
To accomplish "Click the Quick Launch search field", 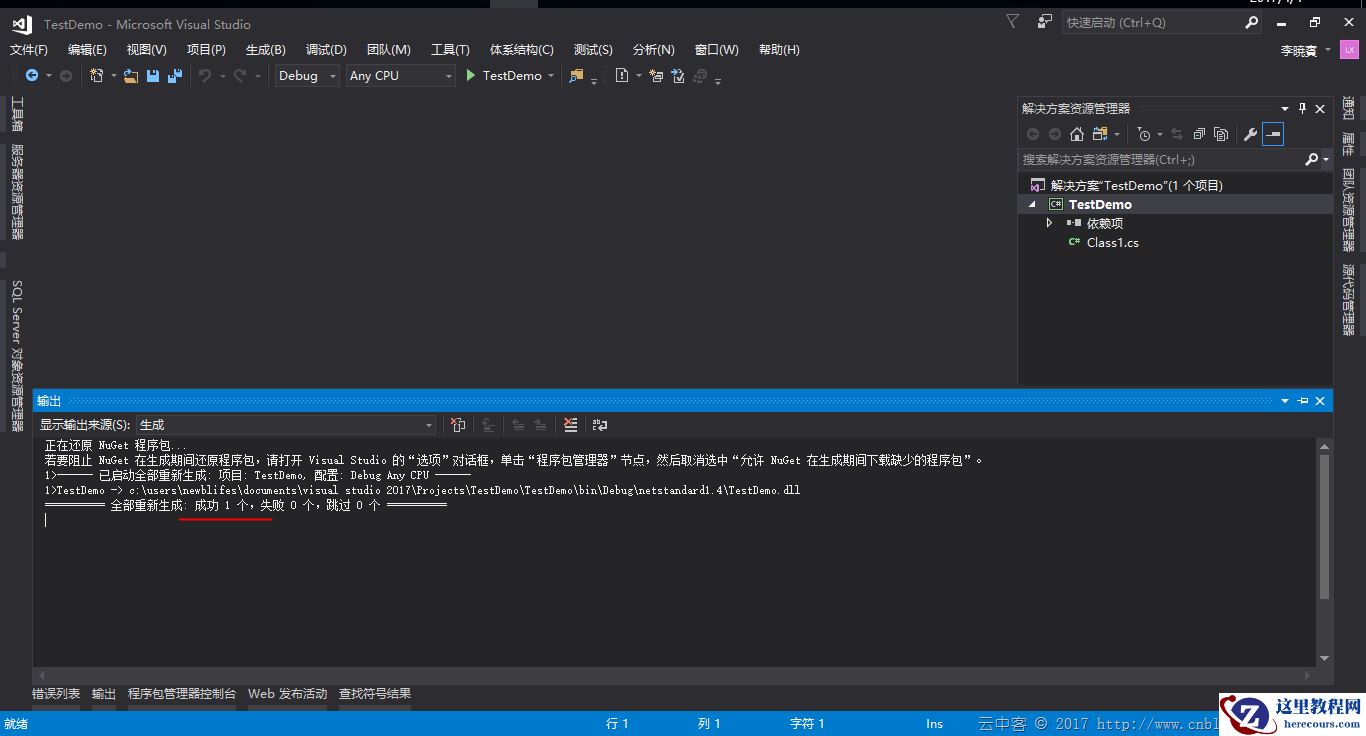I will [1150, 23].
